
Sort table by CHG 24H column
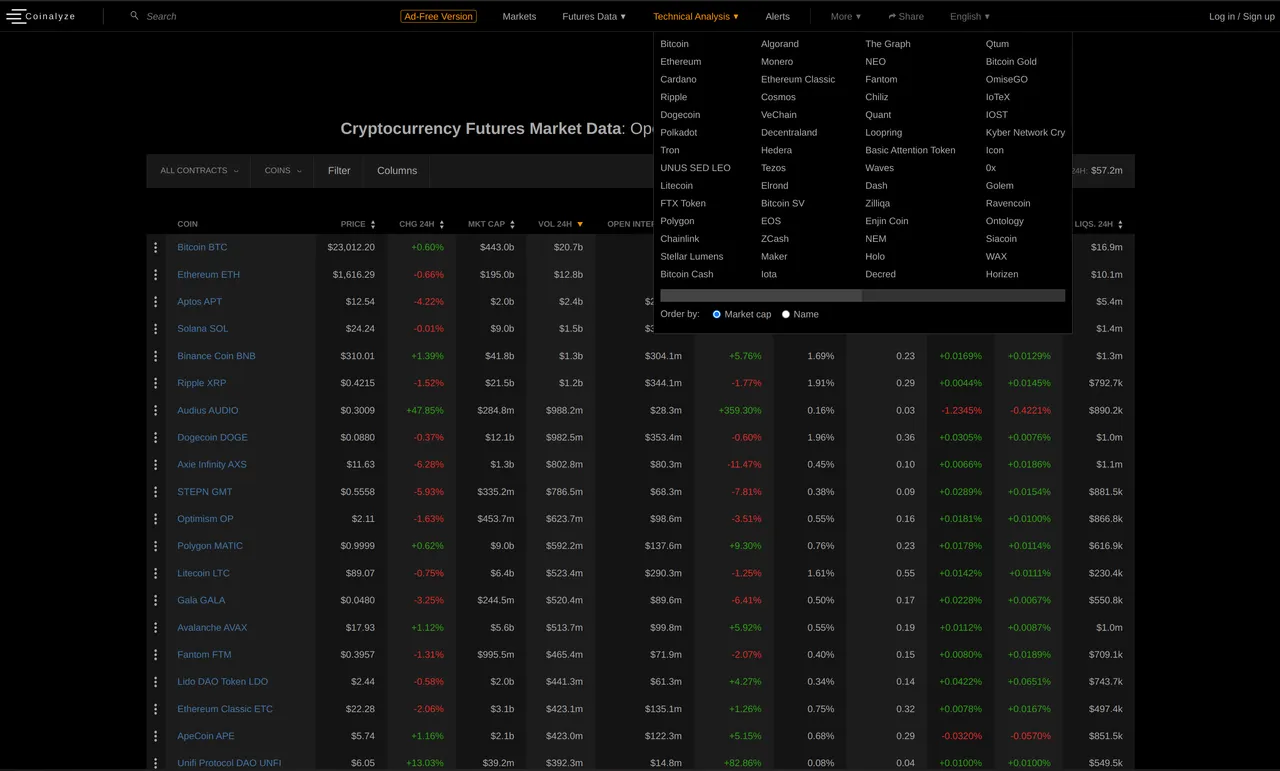pyautogui.click(x=420, y=224)
